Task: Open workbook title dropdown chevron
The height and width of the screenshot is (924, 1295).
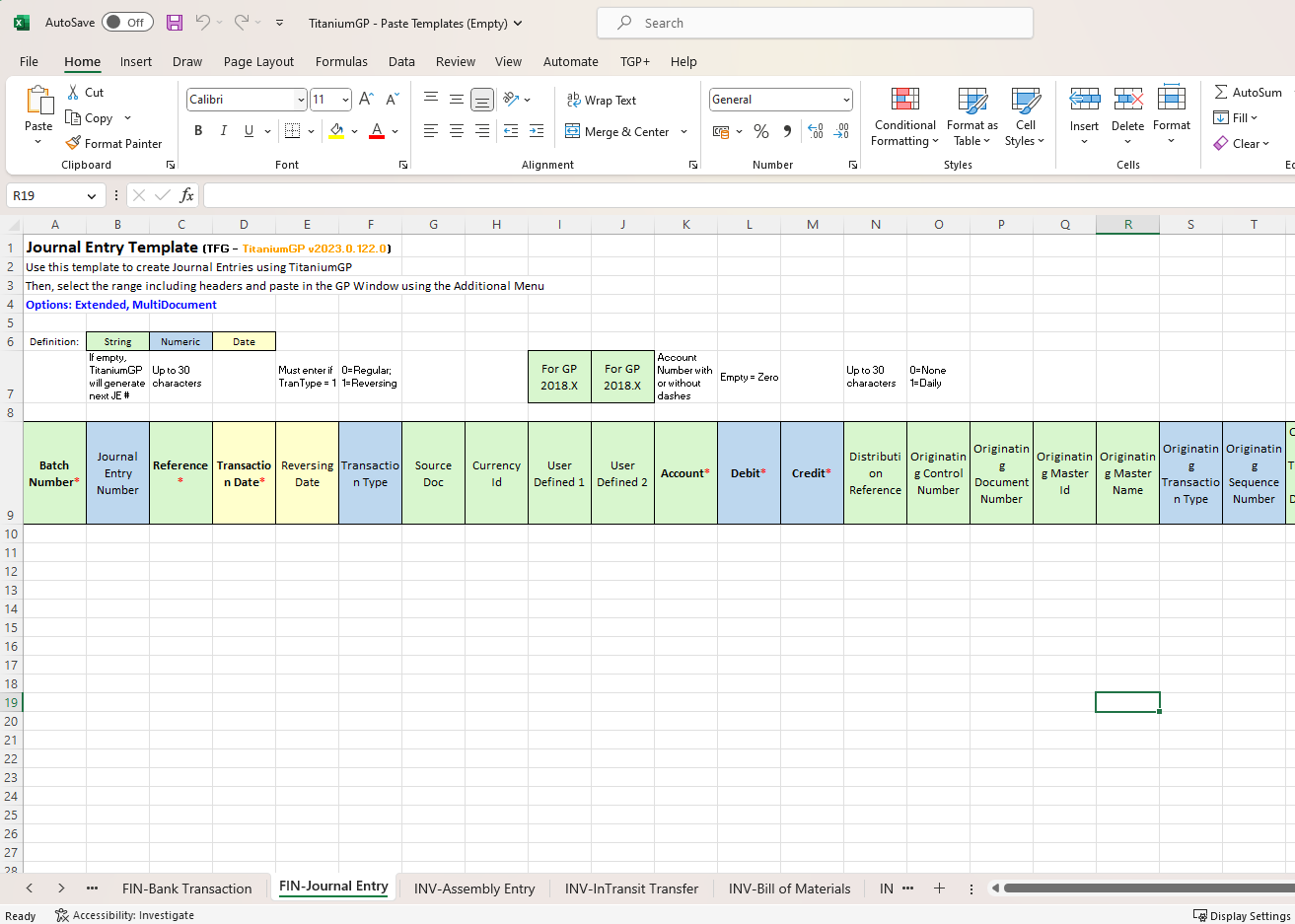Action: [518, 23]
